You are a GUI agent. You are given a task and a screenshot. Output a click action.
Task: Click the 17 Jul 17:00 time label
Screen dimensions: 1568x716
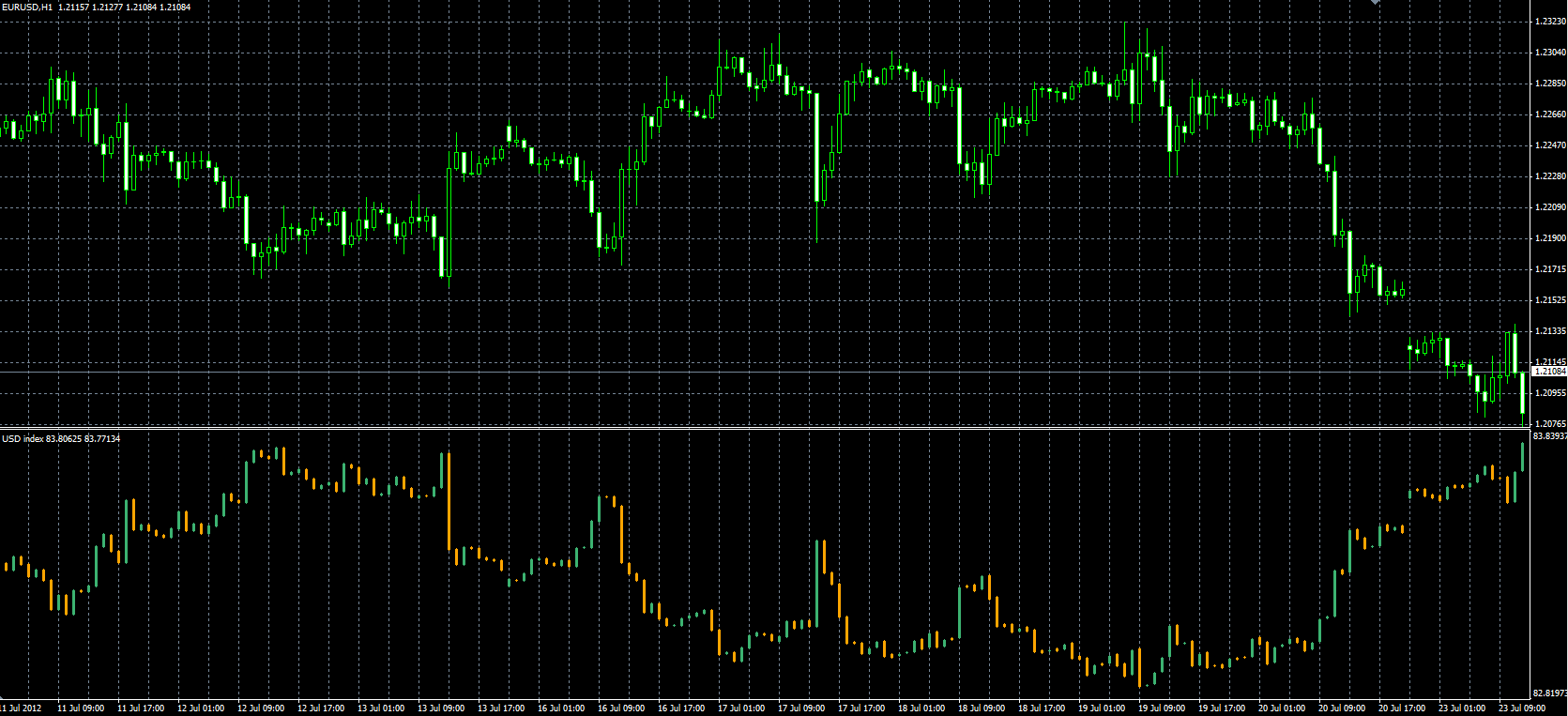pos(861,708)
